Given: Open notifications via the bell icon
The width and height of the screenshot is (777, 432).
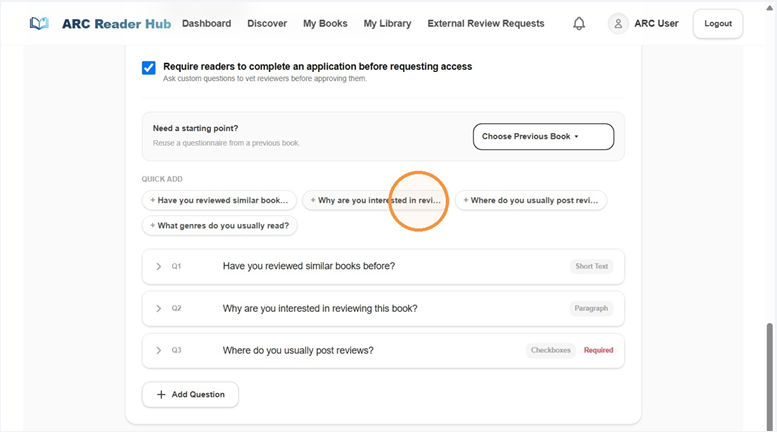Looking at the screenshot, I should pos(579,23).
